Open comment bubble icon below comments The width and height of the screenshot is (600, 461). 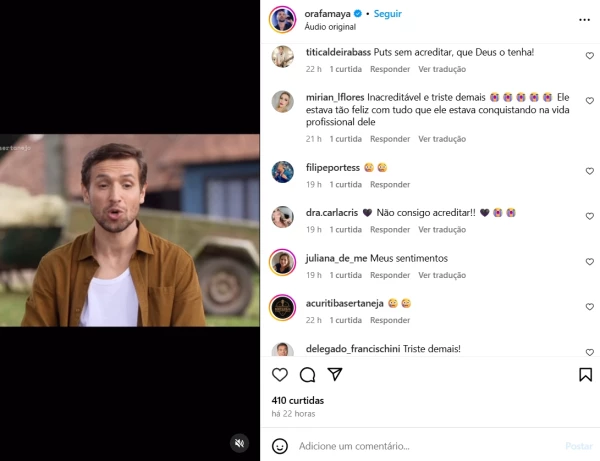click(x=308, y=374)
